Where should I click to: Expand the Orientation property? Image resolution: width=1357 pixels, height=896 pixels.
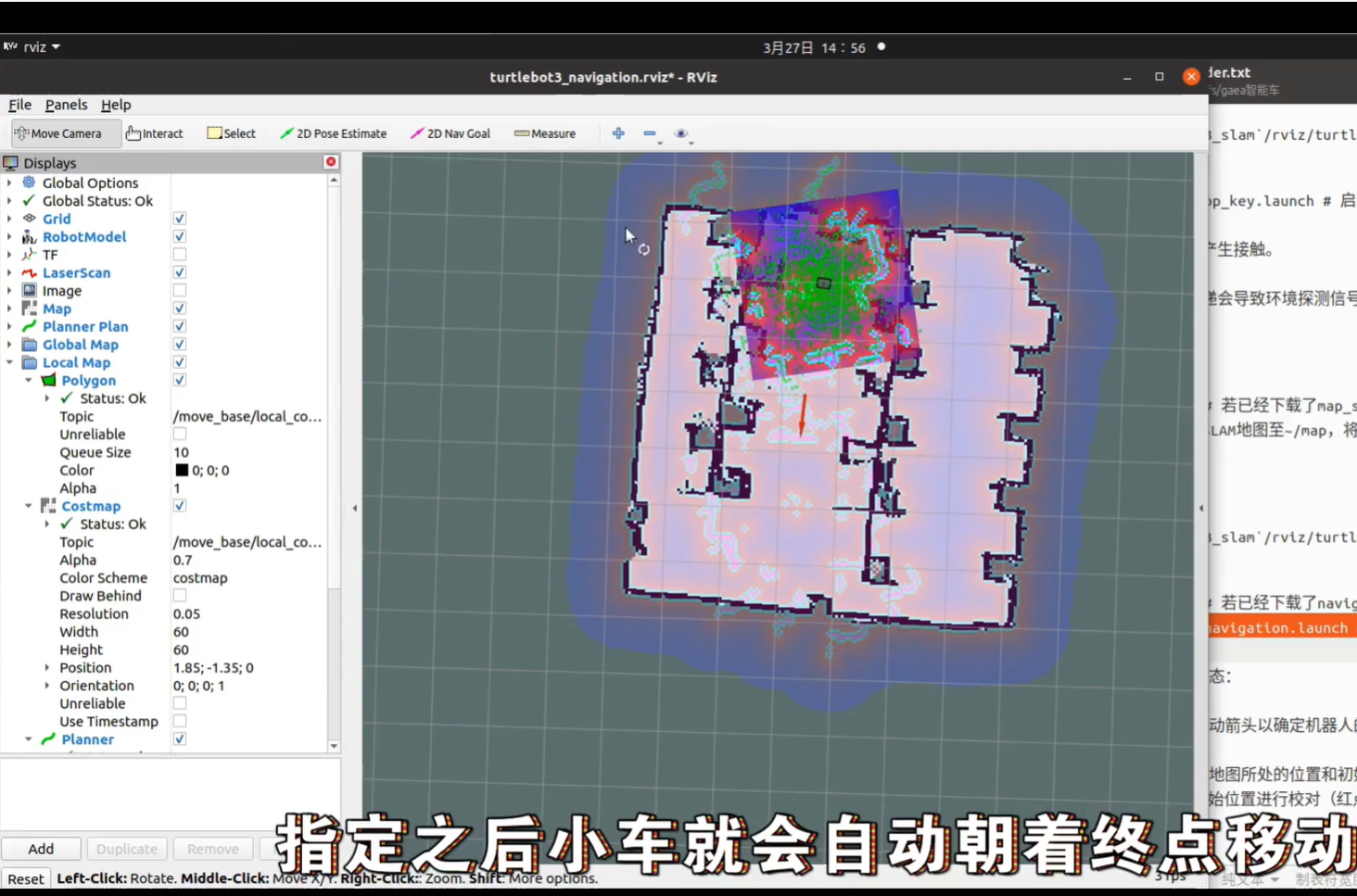[47, 686]
